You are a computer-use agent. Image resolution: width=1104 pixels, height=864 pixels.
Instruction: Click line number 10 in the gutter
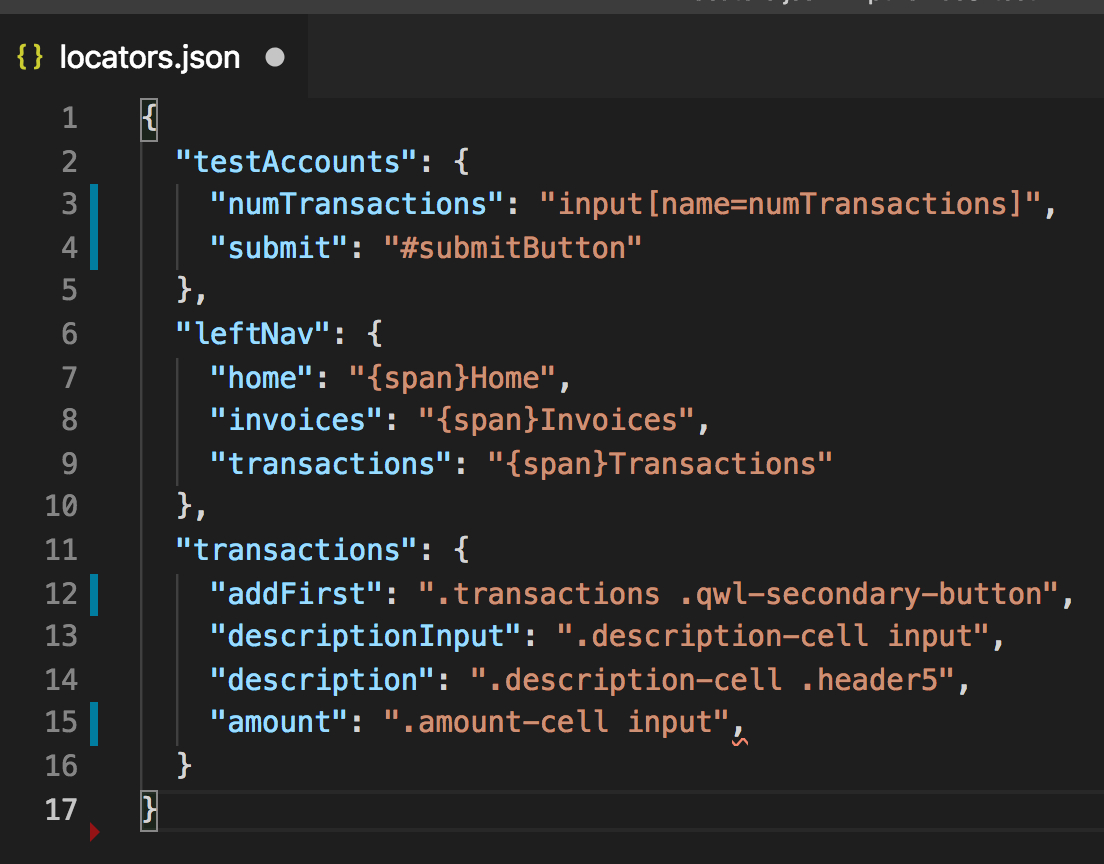click(x=61, y=506)
